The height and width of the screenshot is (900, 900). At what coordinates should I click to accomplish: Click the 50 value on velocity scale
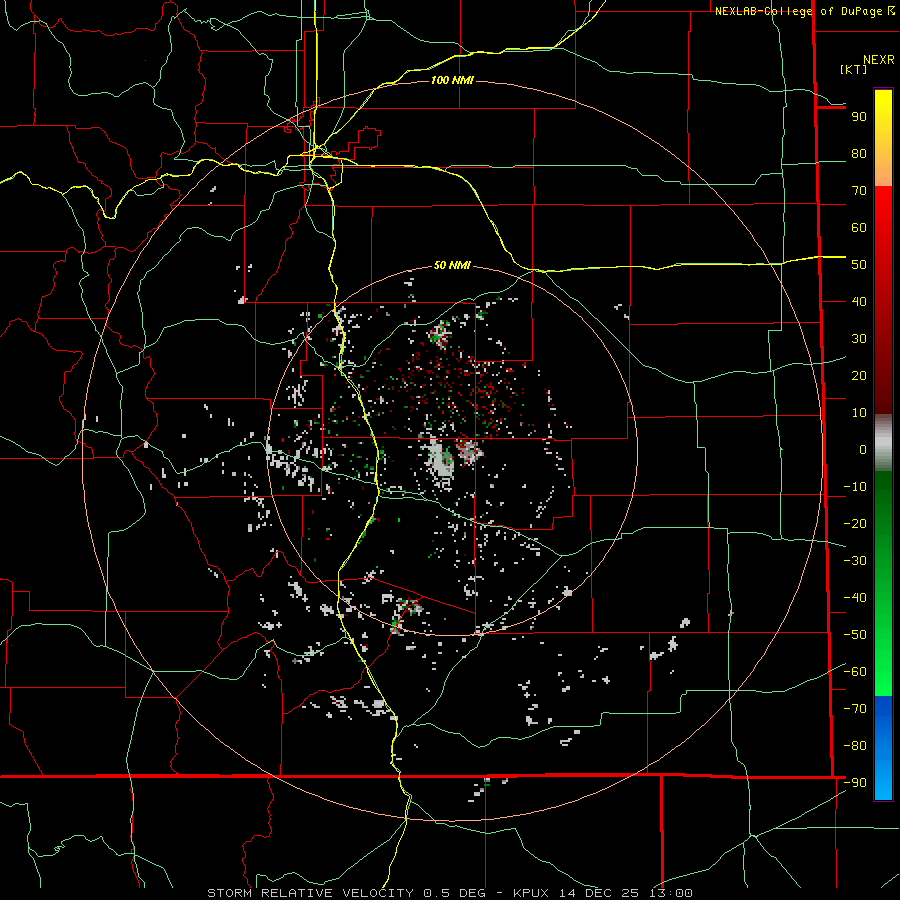tap(859, 265)
